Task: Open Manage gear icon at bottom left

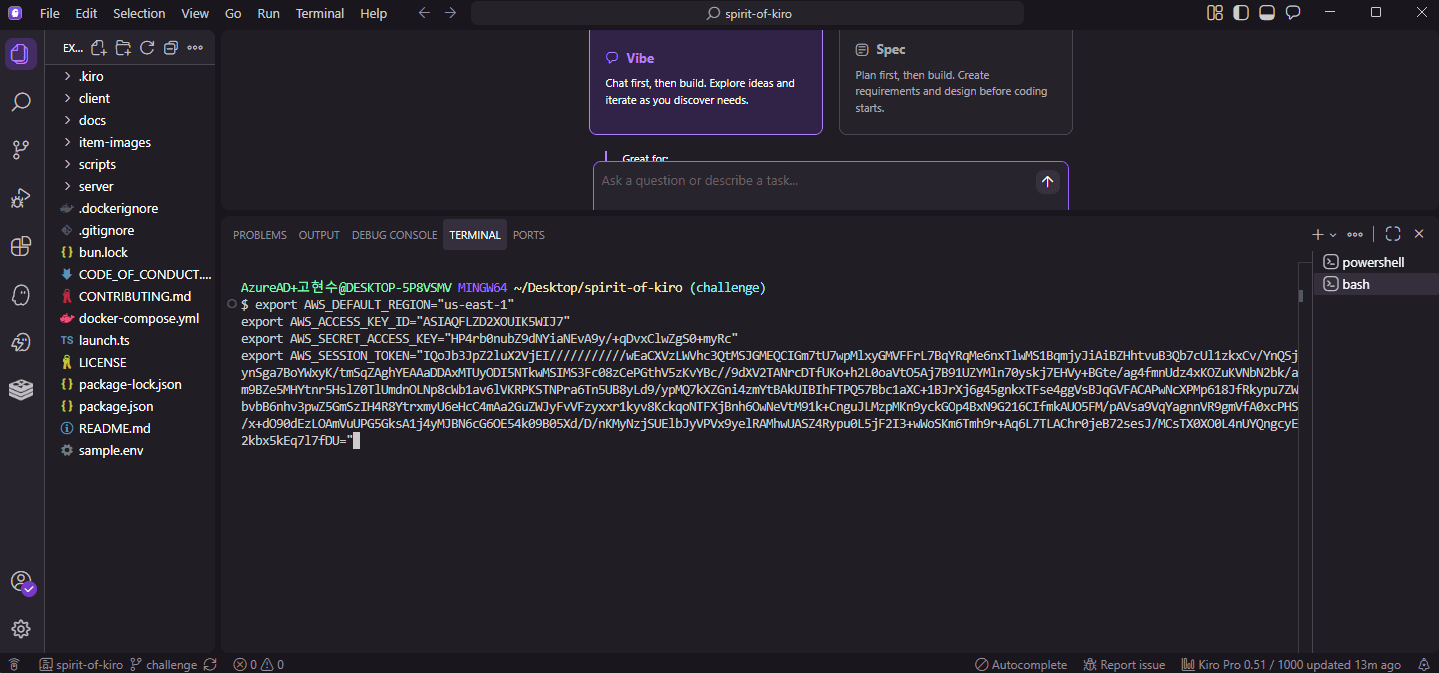Action: (21, 629)
